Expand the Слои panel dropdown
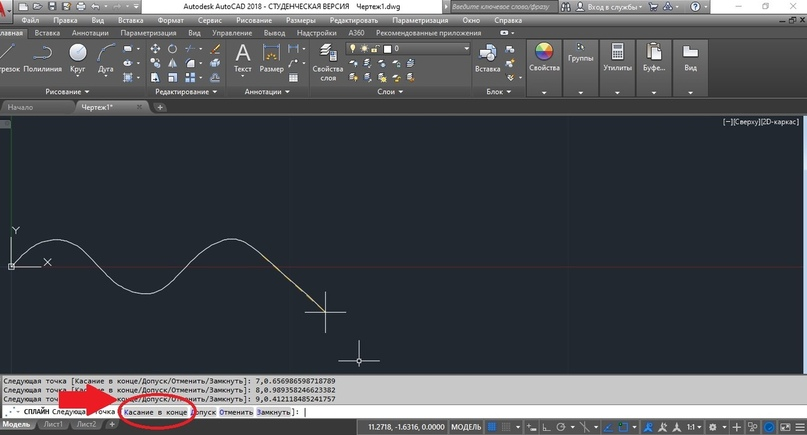 [x=390, y=92]
